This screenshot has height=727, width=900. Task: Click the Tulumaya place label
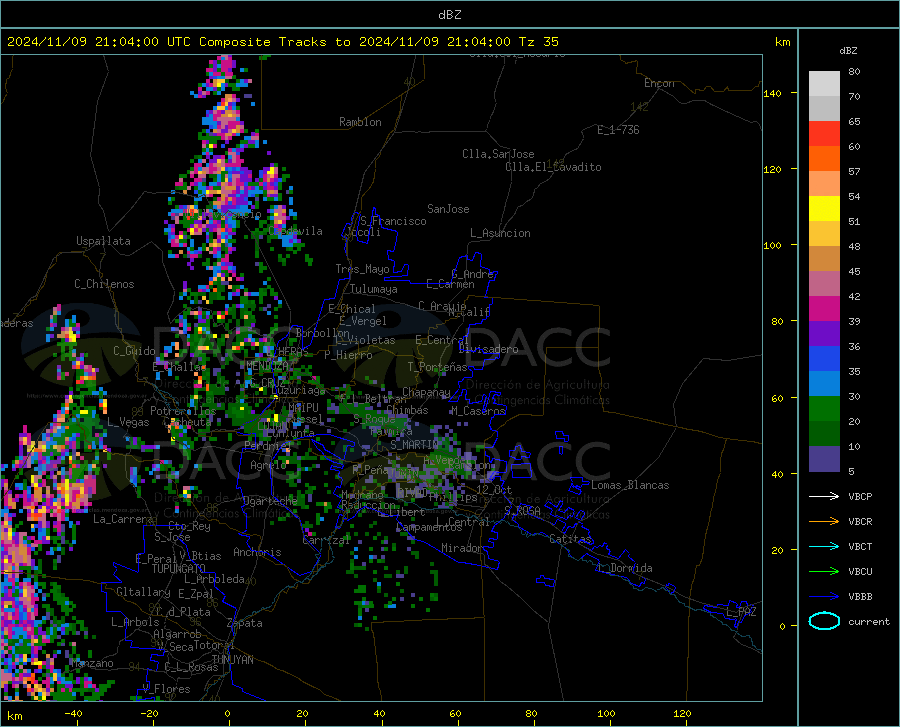point(374,289)
